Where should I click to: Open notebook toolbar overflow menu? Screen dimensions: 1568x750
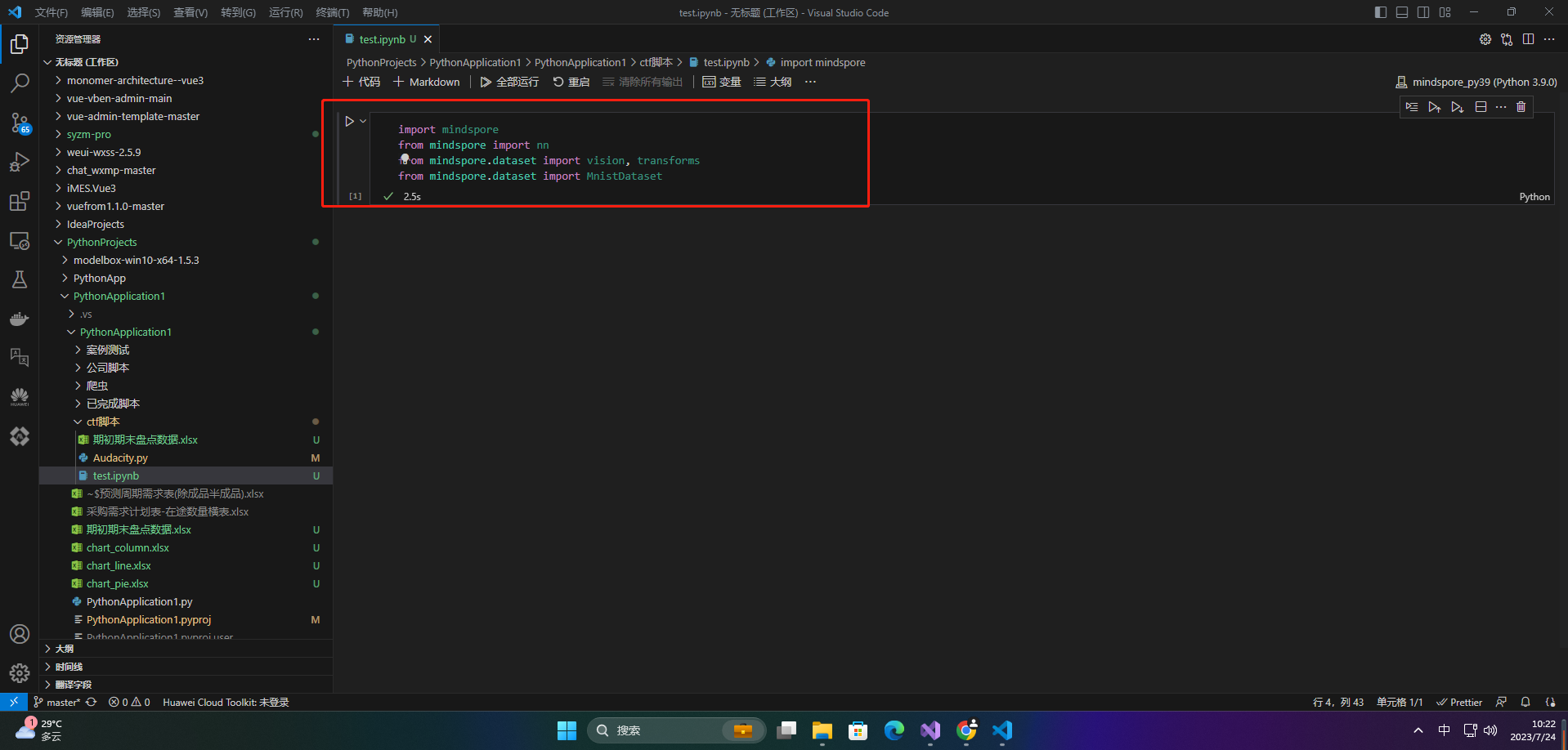tap(810, 82)
